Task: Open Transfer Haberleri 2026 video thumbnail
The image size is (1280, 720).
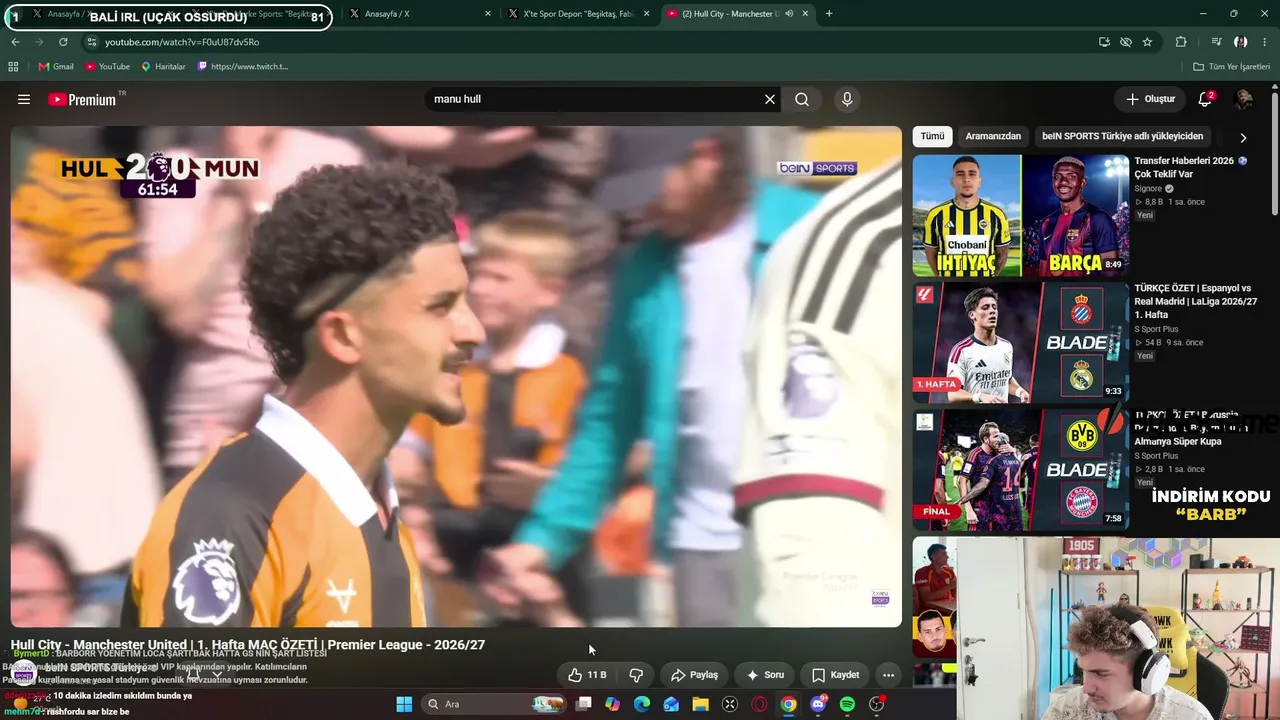Action: coord(1021,215)
